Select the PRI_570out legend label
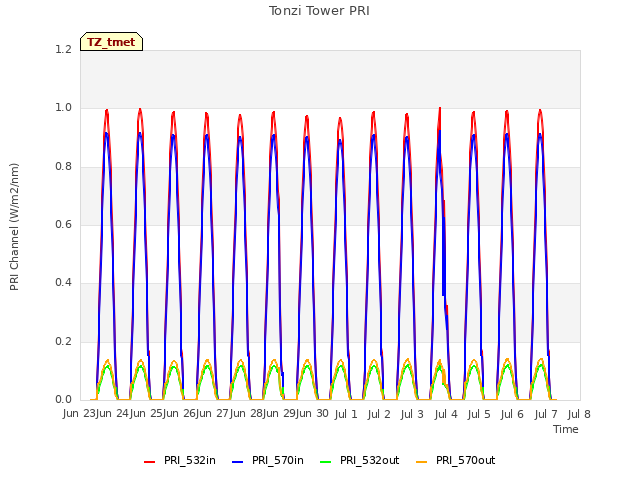Image resolution: width=640 pixels, height=480 pixels. tap(466, 460)
